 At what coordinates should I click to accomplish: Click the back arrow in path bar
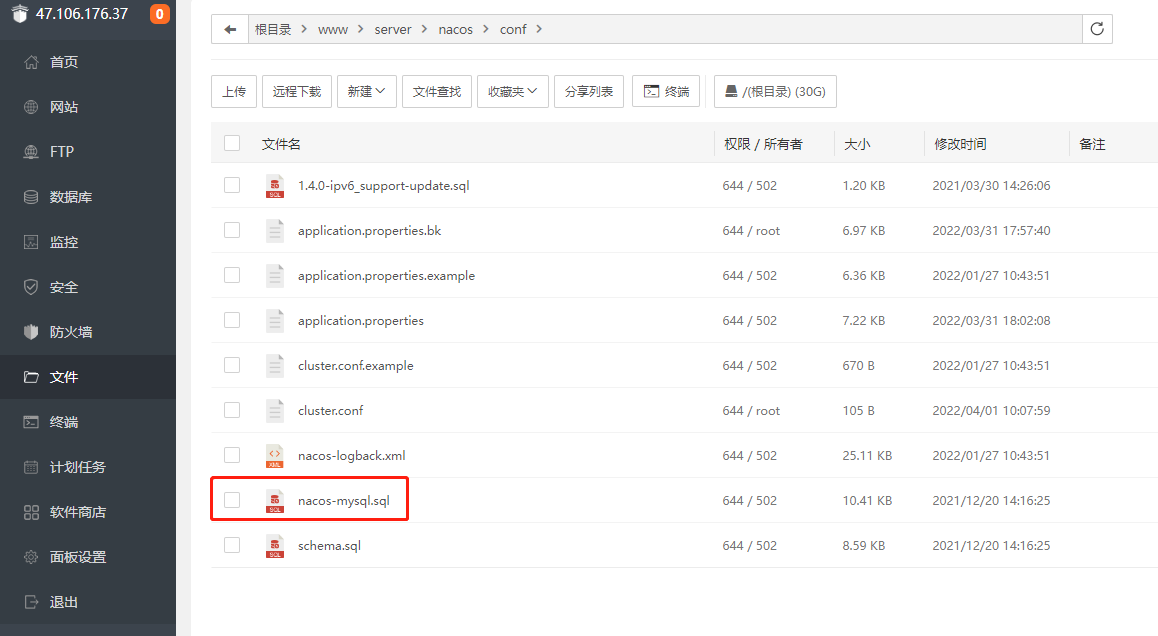(230, 30)
